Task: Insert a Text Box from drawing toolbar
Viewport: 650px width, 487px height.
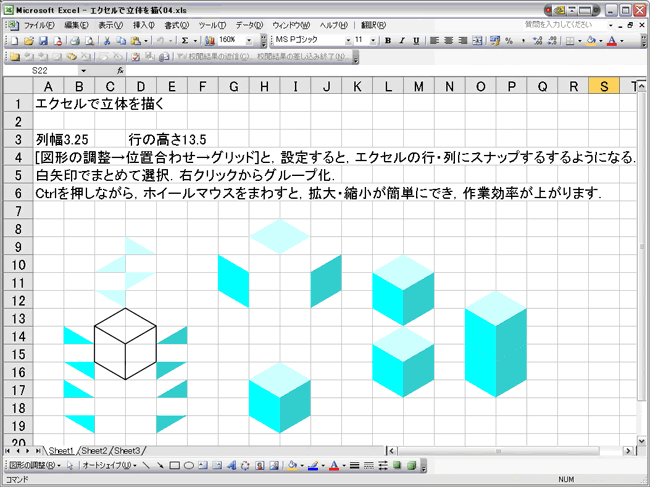Action: tap(203, 466)
